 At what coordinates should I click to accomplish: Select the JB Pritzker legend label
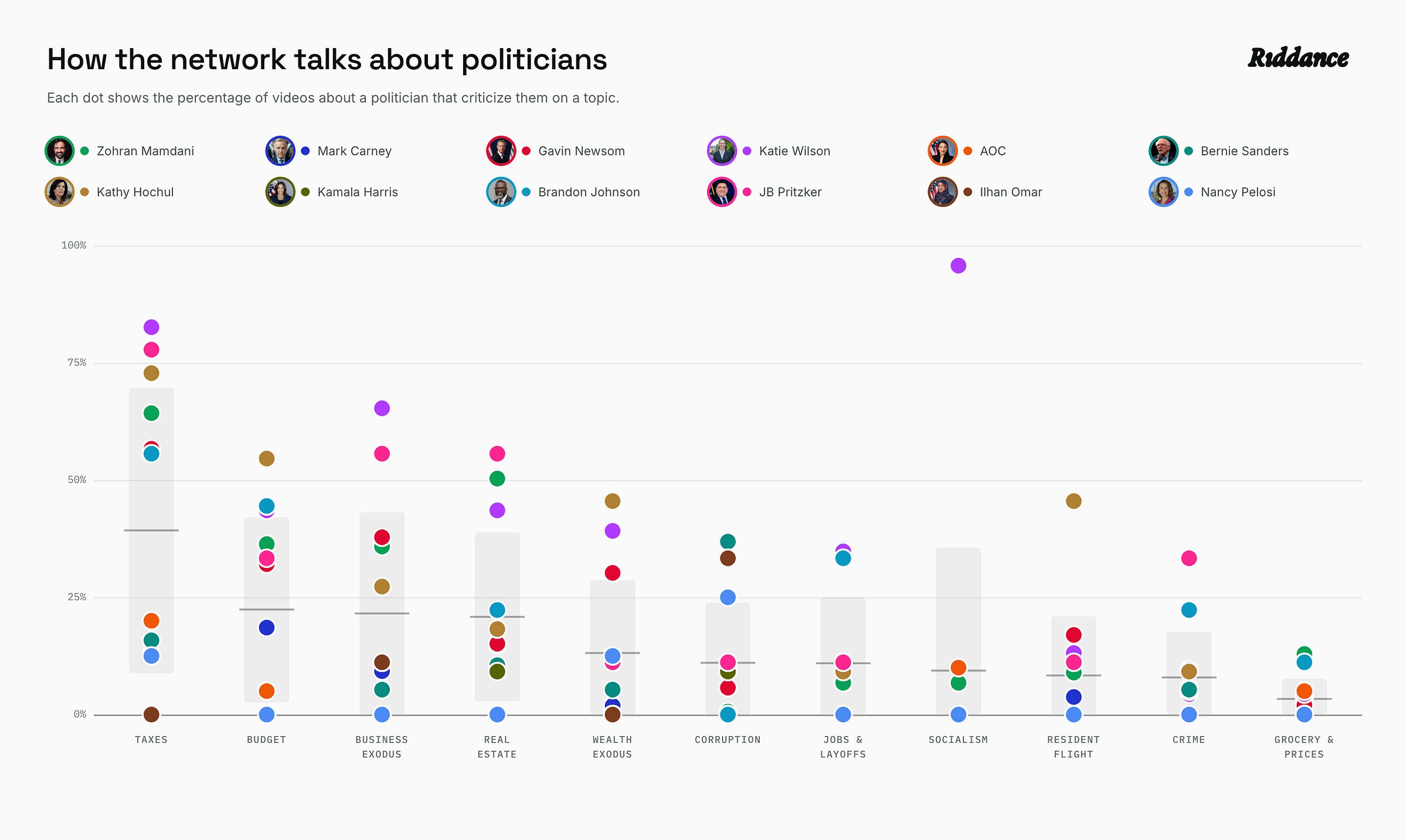(x=790, y=192)
